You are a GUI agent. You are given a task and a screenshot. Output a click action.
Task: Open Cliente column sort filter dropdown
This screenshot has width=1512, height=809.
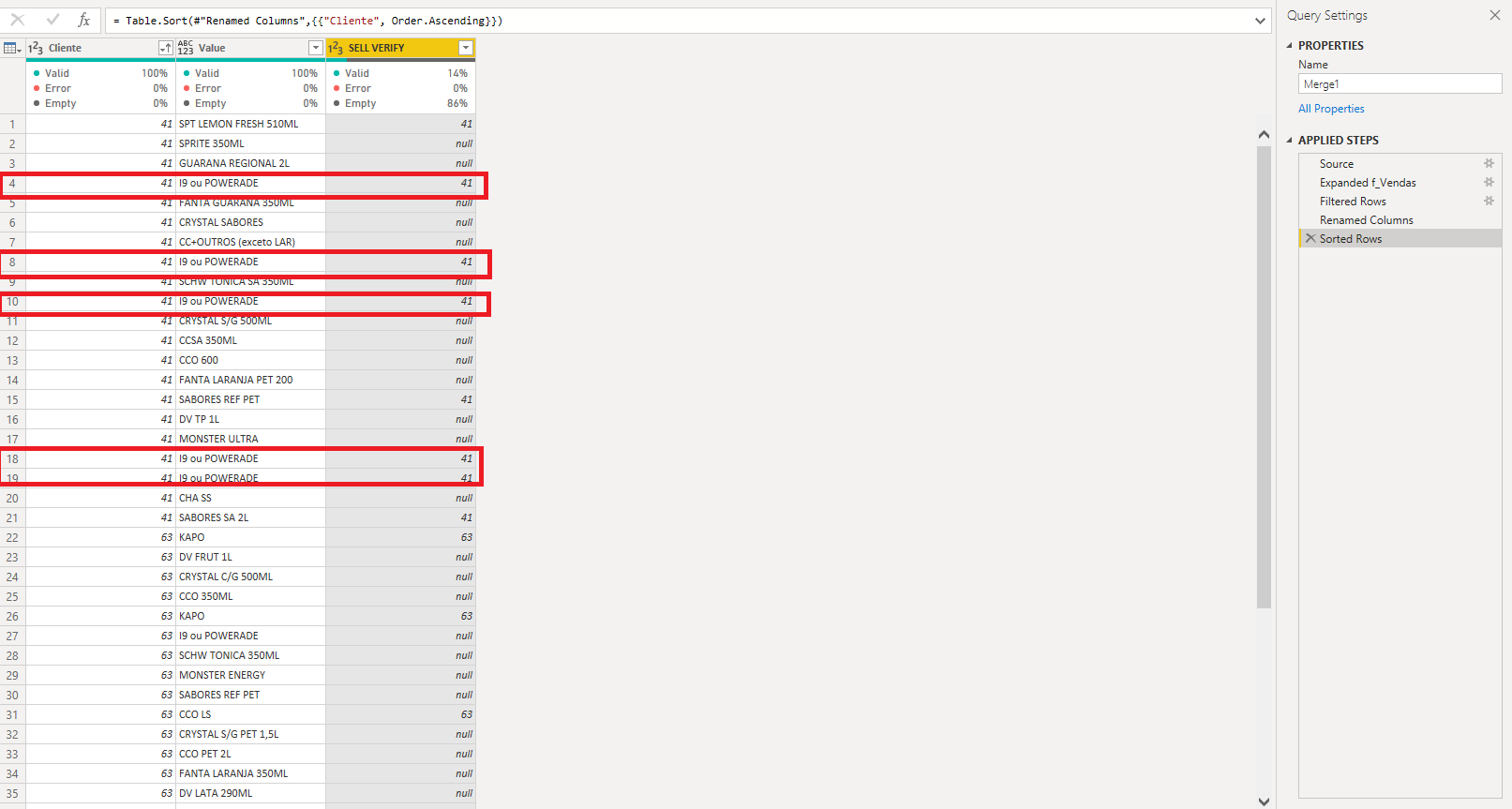[166, 48]
